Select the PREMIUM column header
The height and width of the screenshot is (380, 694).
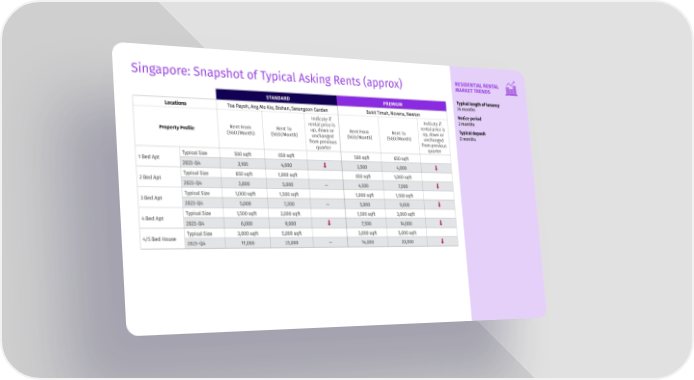(392, 104)
